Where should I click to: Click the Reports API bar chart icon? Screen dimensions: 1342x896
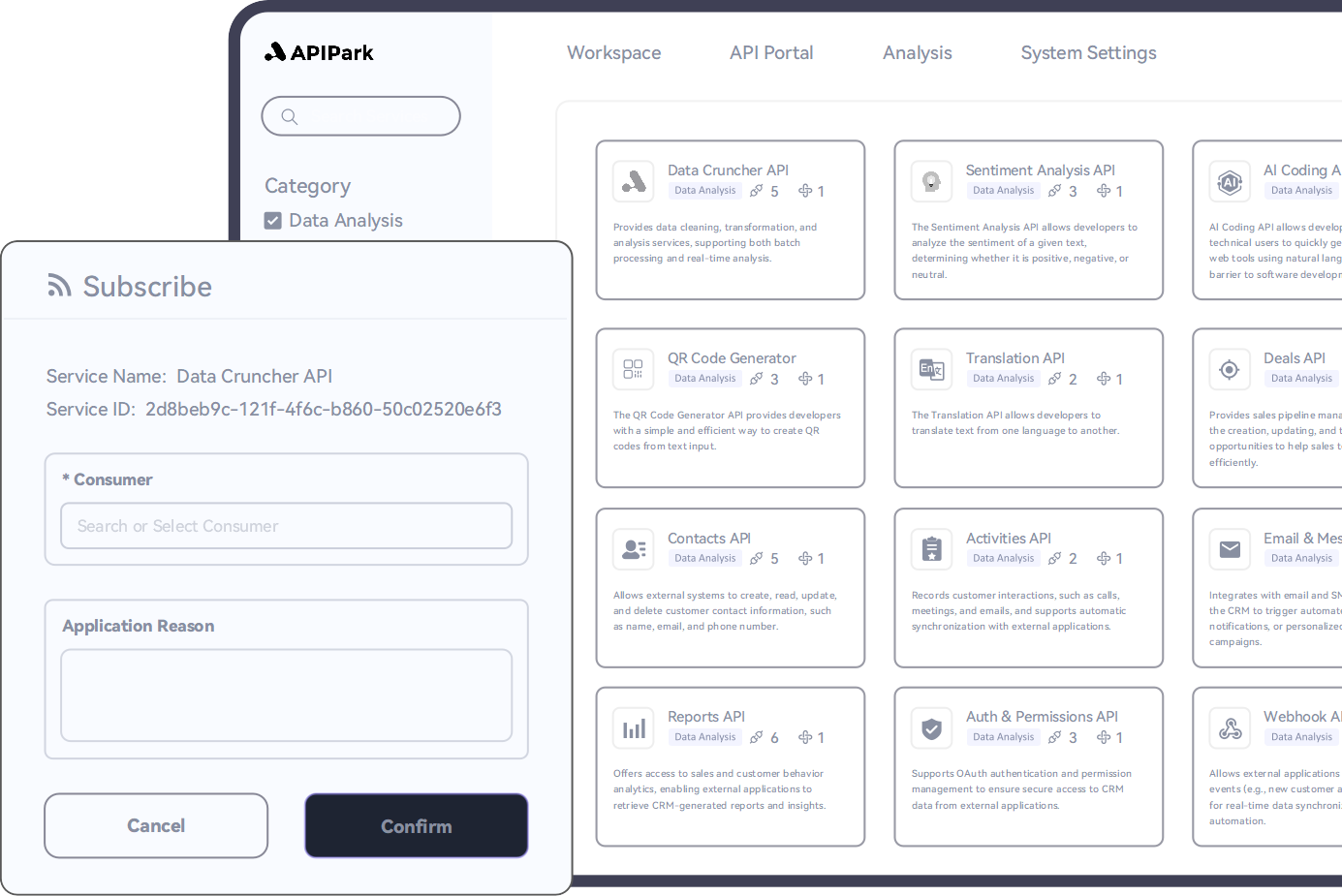click(633, 727)
